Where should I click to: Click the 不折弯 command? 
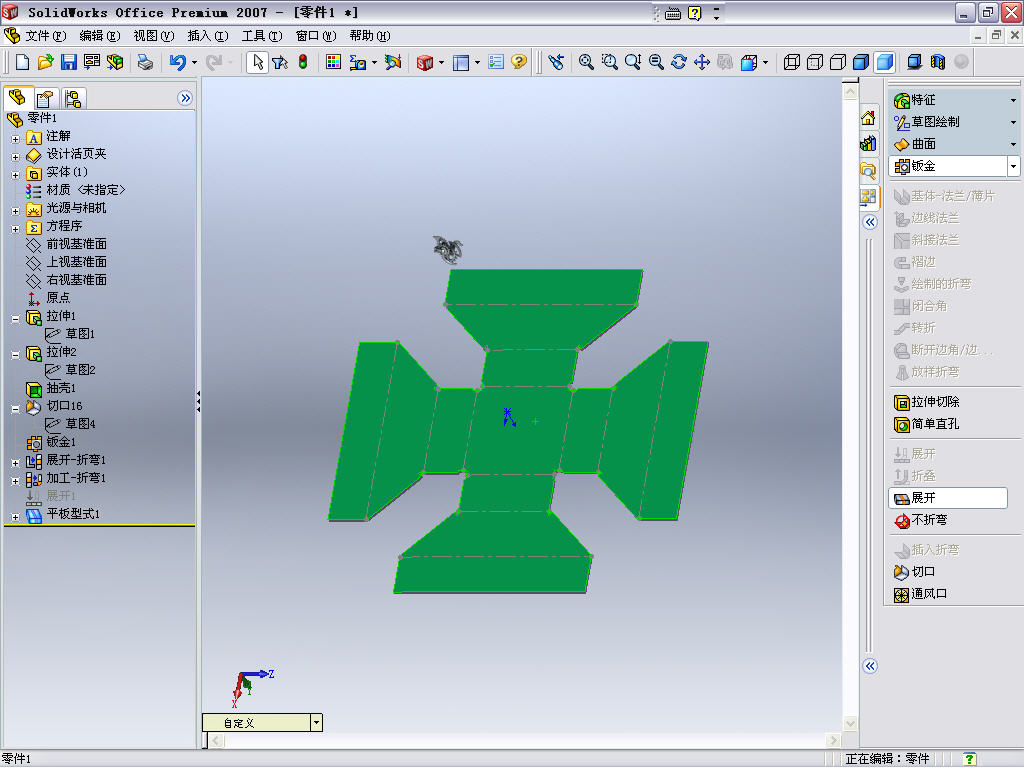[921, 520]
